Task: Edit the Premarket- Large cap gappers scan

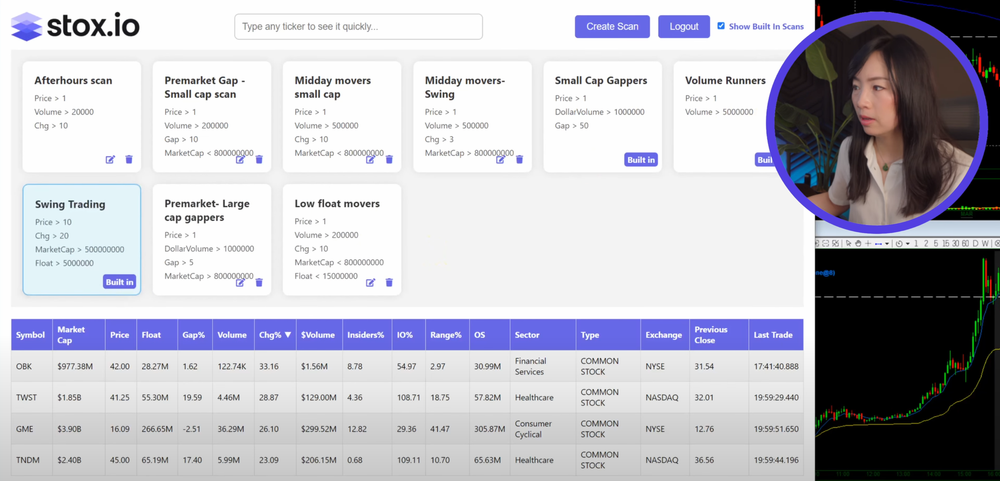Action: (240, 283)
